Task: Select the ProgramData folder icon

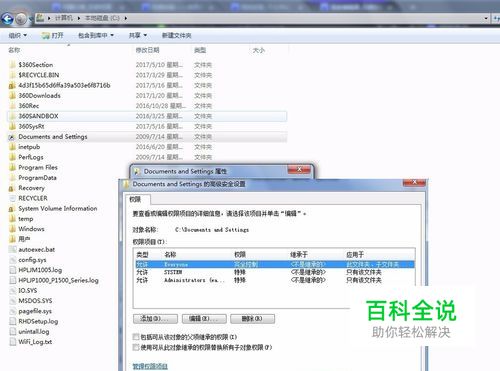Action: 12,178
